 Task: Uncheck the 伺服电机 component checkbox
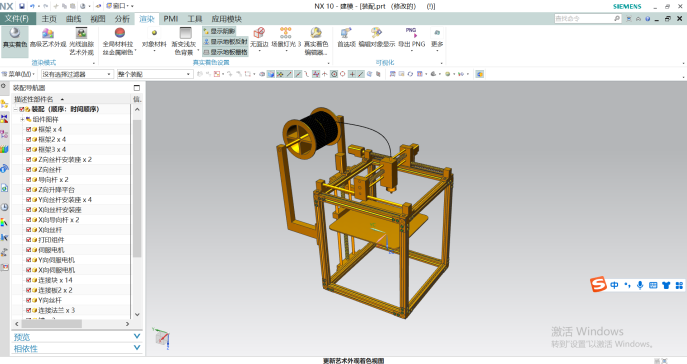28,250
